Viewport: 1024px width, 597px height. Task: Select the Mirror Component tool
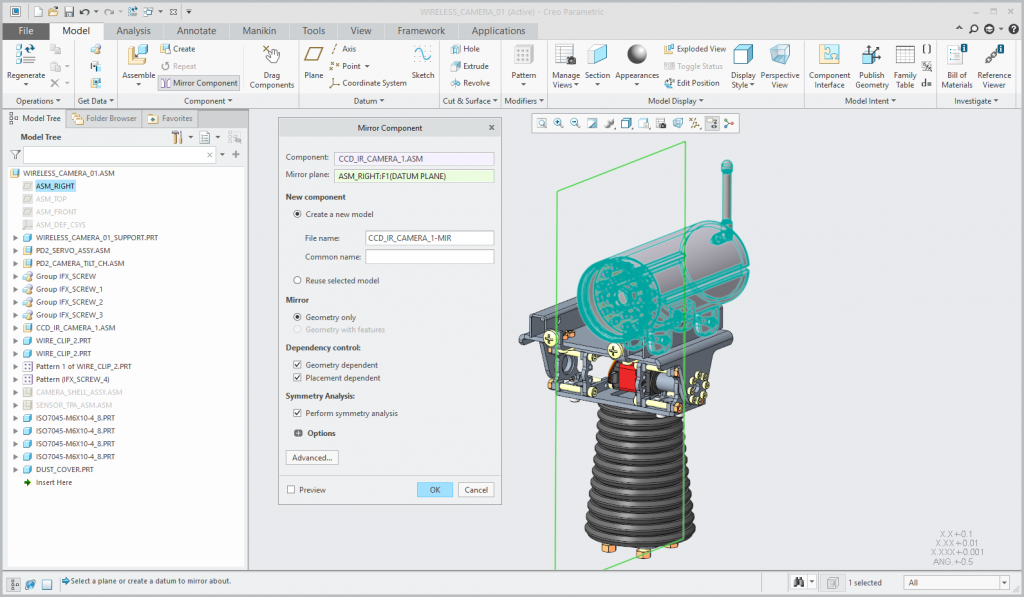tap(199, 83)
